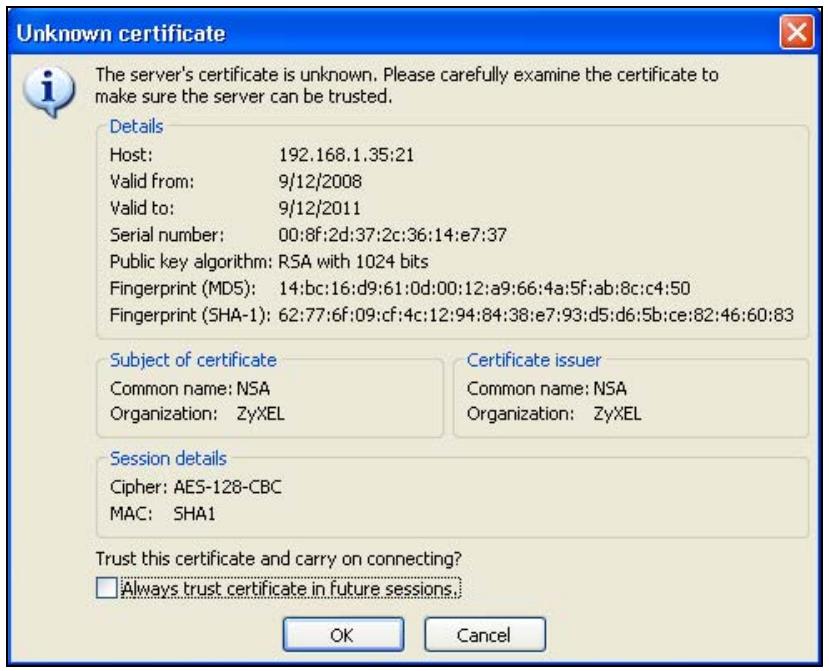Cancel the unknown certificate dialog
This screenshot has width=829, height=671.
pyautogui.click(x=484, y=635)
